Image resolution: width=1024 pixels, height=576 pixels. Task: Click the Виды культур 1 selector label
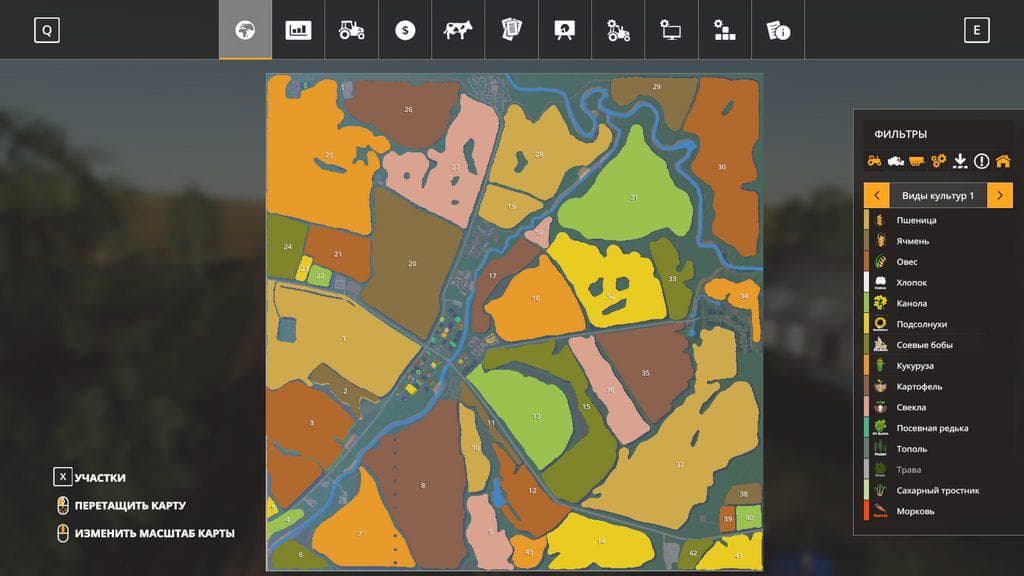pos(938,195)
